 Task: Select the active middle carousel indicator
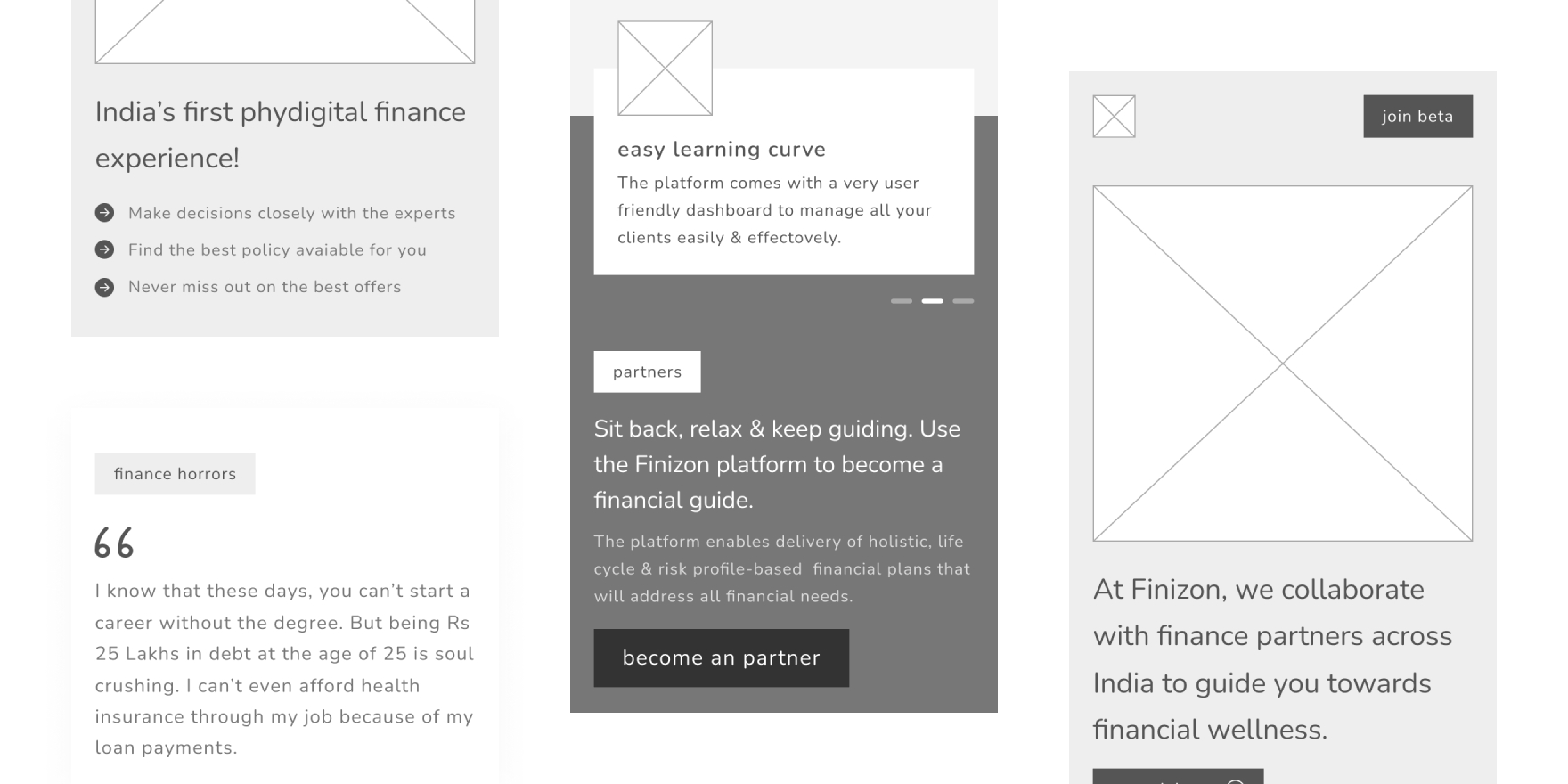tap(932, 301)
